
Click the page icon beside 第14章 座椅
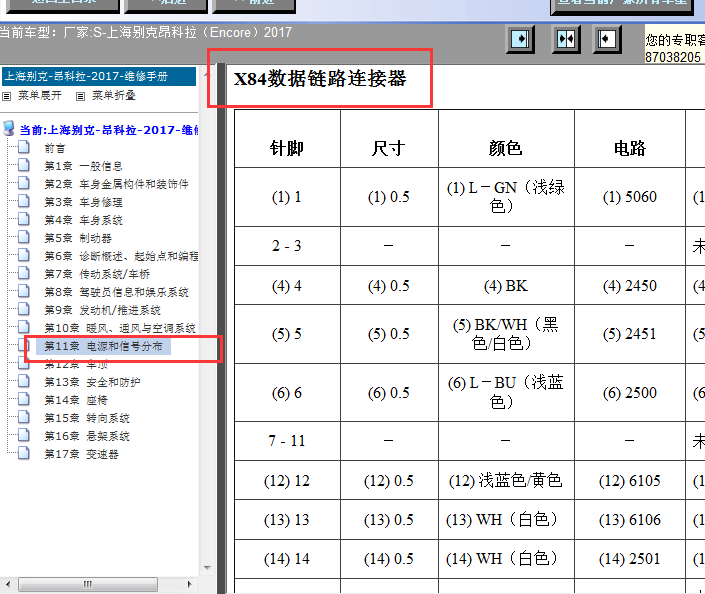point(23,399)
